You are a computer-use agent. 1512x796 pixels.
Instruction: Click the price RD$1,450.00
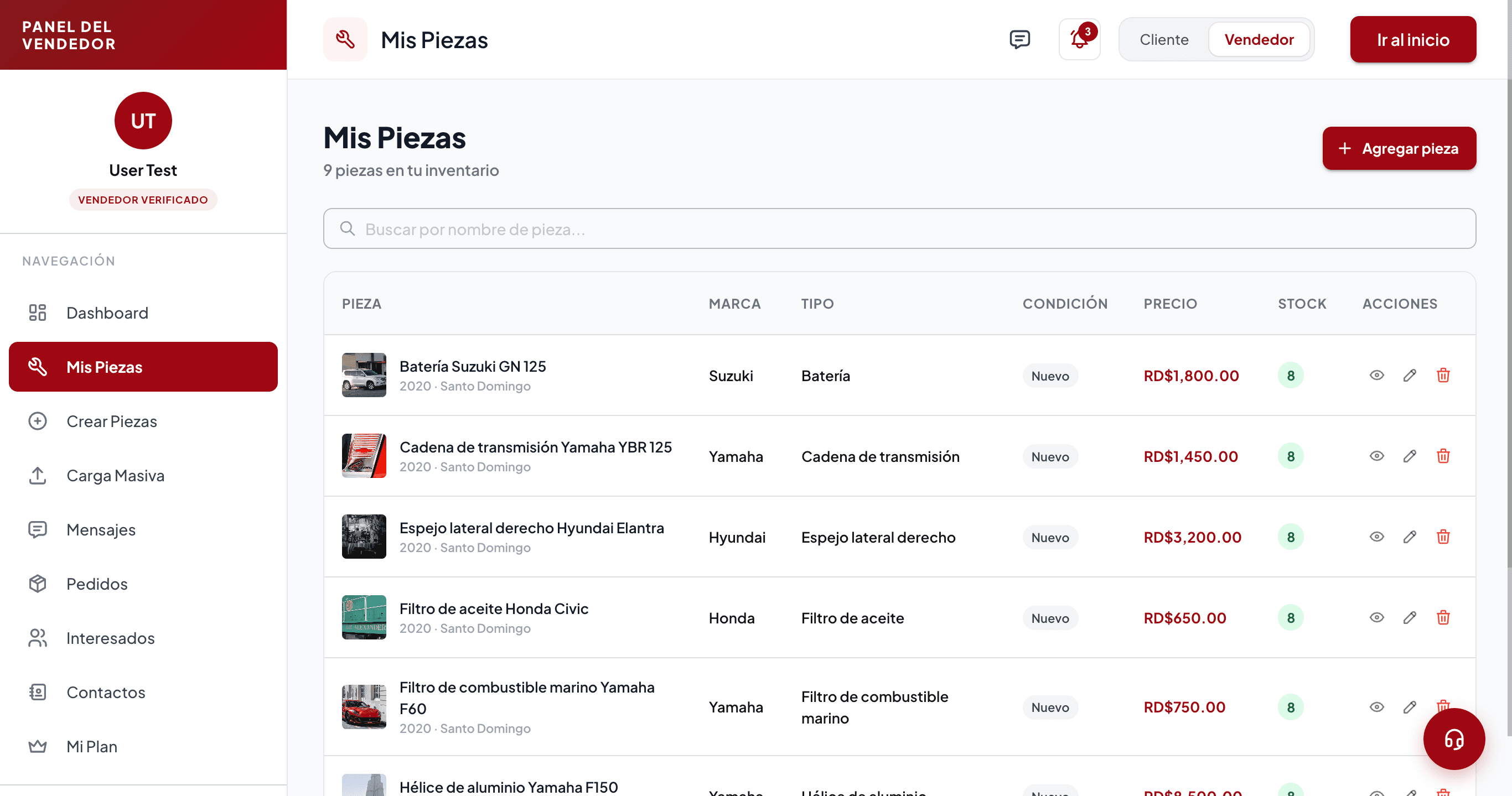point(1190,456)
